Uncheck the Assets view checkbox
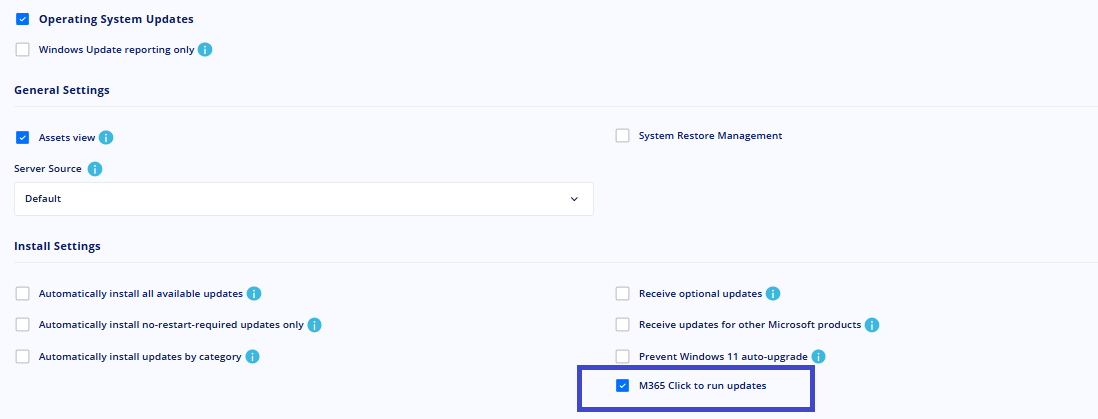 click(22, 137)
